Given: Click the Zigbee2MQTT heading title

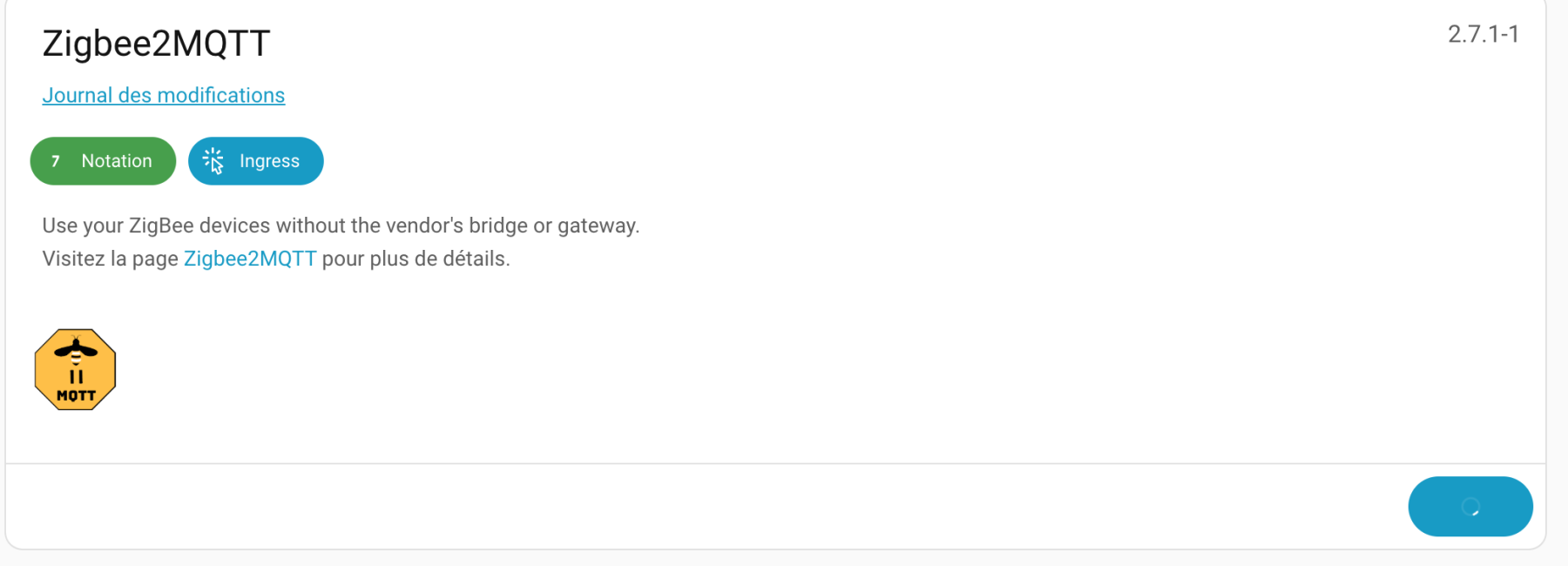Looking at the screenshot, I should click(157, 44).
